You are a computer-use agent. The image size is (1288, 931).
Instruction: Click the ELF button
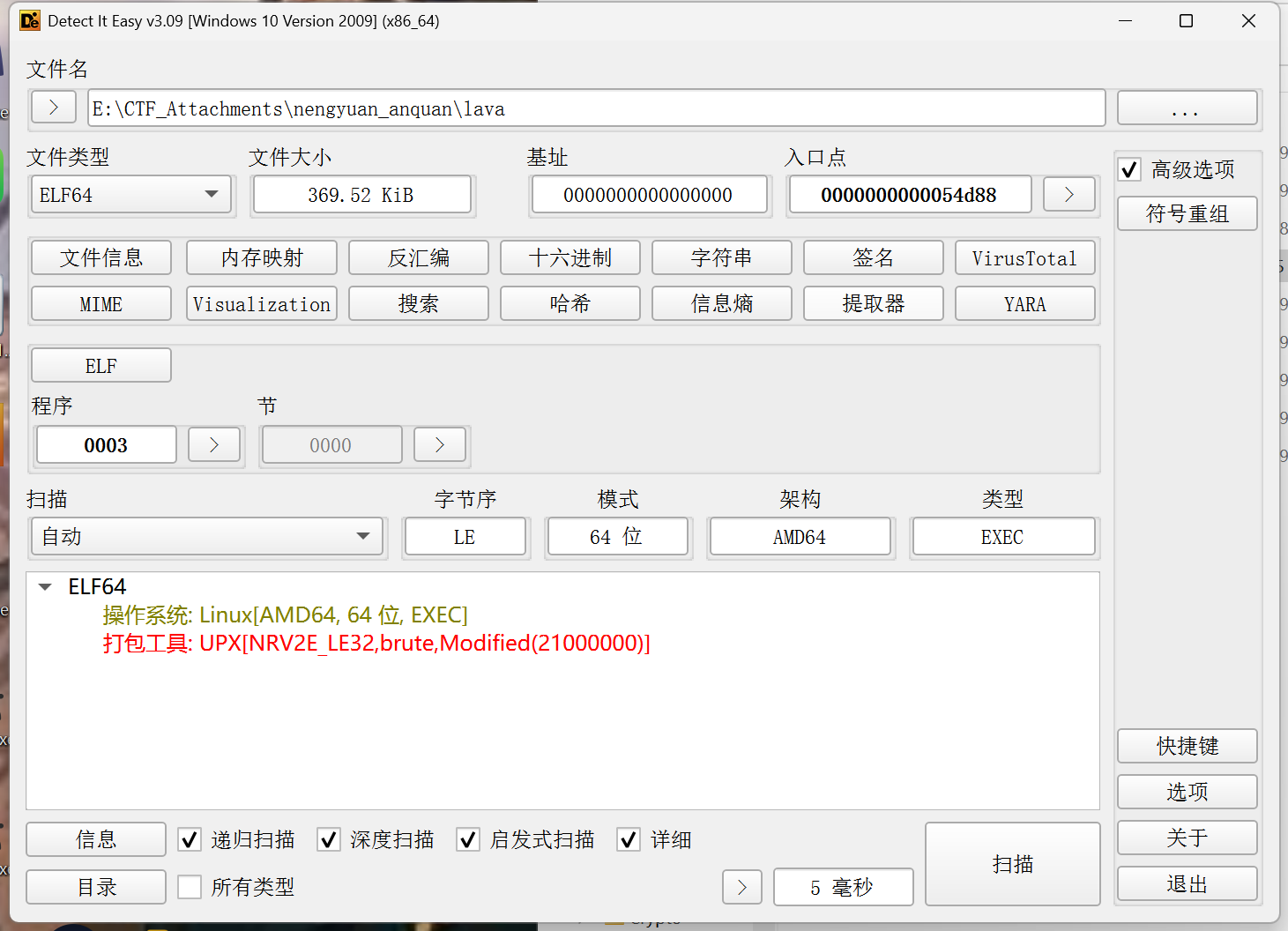(101, 365)
